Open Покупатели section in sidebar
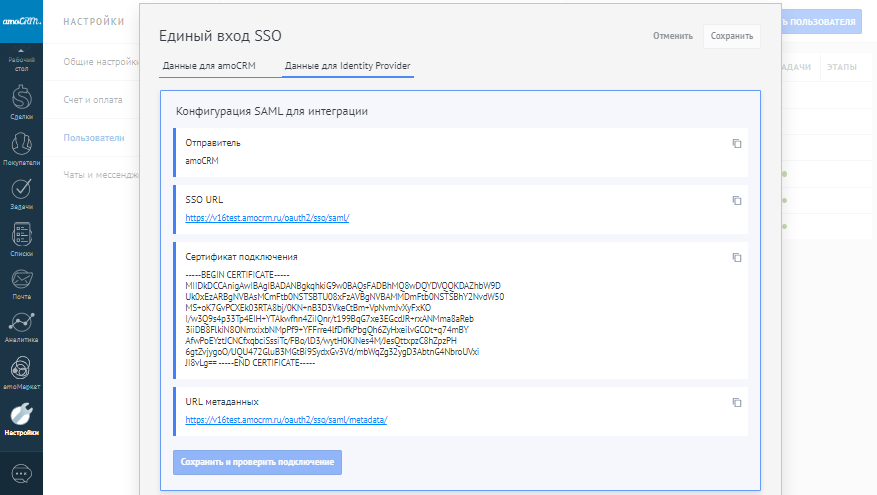 [21, 147]
